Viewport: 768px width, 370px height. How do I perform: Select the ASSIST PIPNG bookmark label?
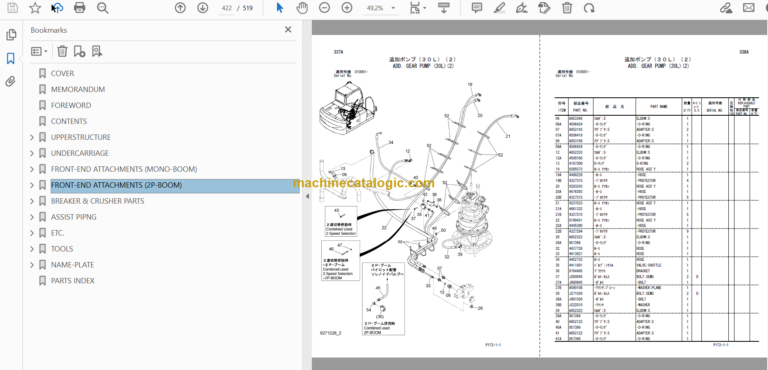74,217
